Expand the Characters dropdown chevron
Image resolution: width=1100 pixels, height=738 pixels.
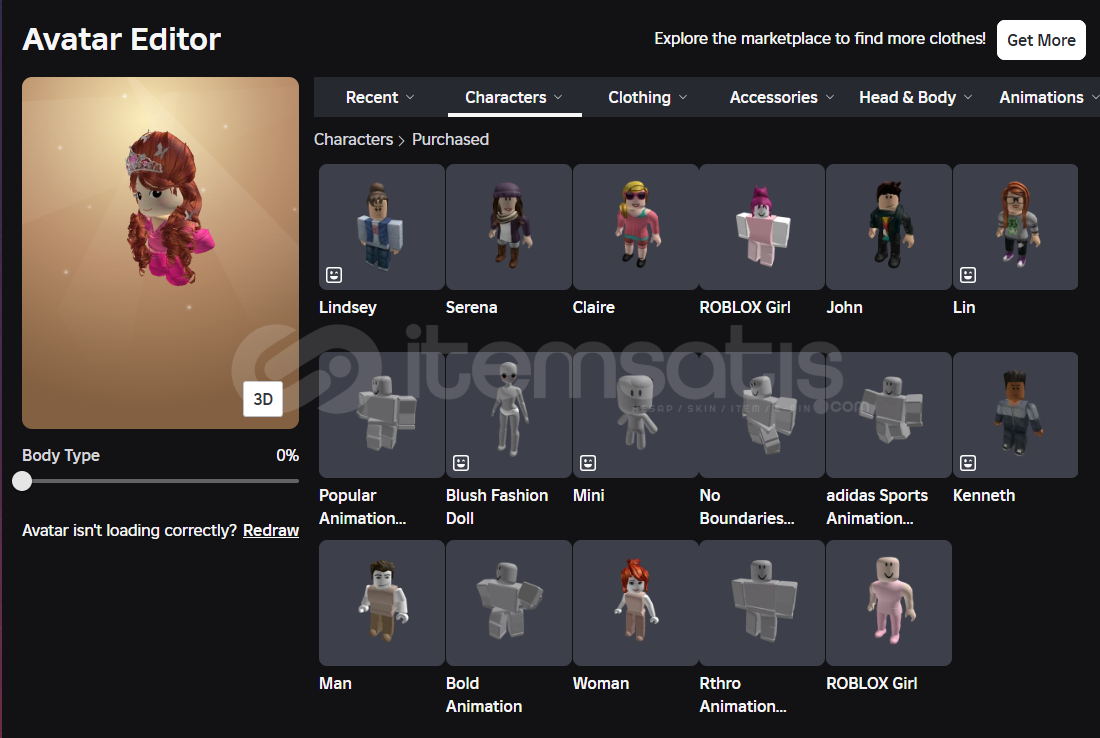point(558,98)
